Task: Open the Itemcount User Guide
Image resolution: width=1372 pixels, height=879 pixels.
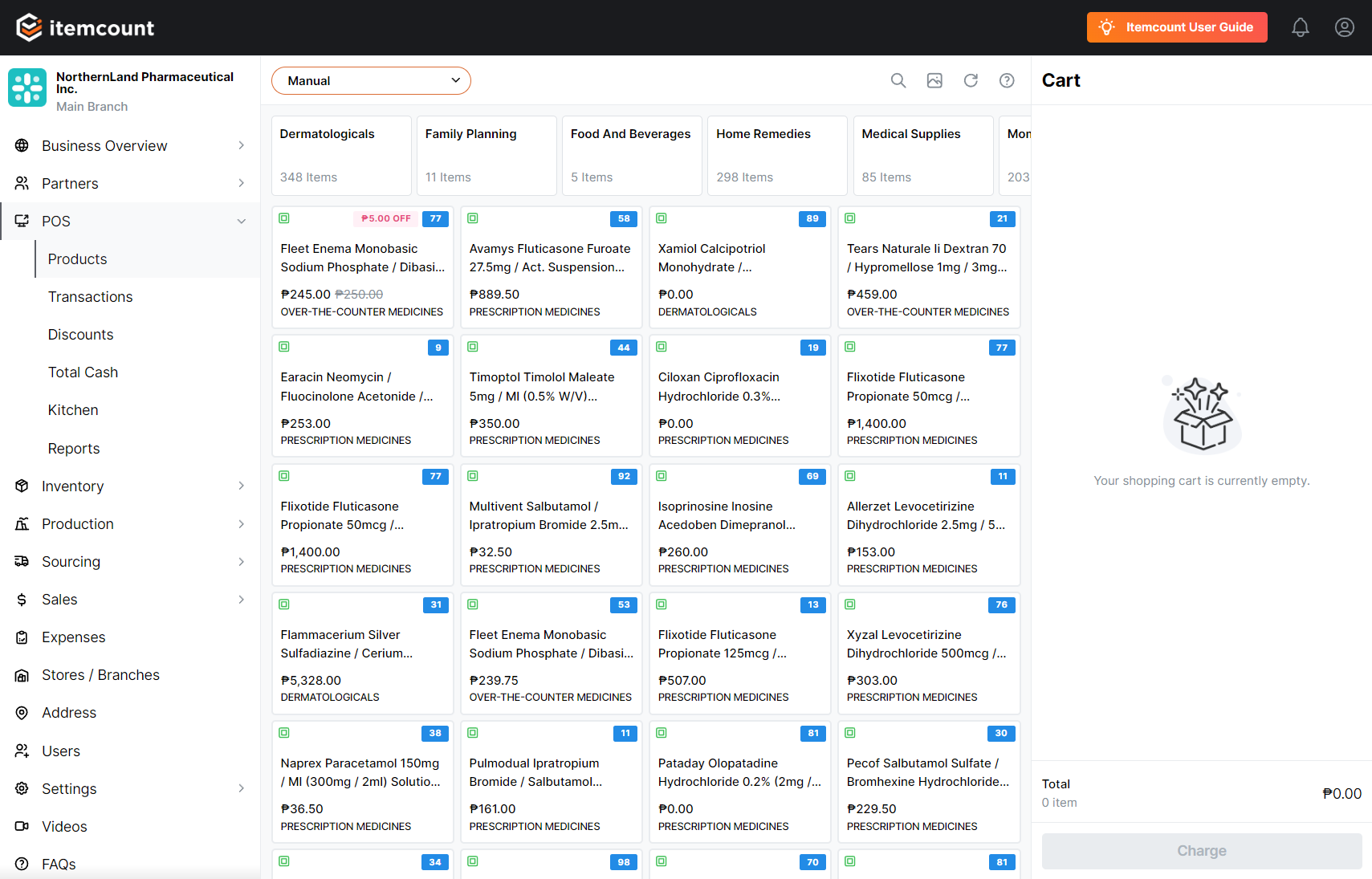Action: (1177, 27)
